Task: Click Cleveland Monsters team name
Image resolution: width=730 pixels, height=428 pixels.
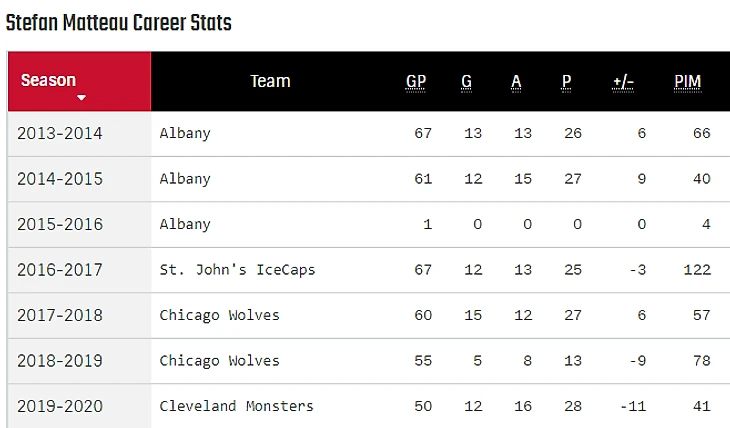Action: pyautogui.click(x=236, y=406)
